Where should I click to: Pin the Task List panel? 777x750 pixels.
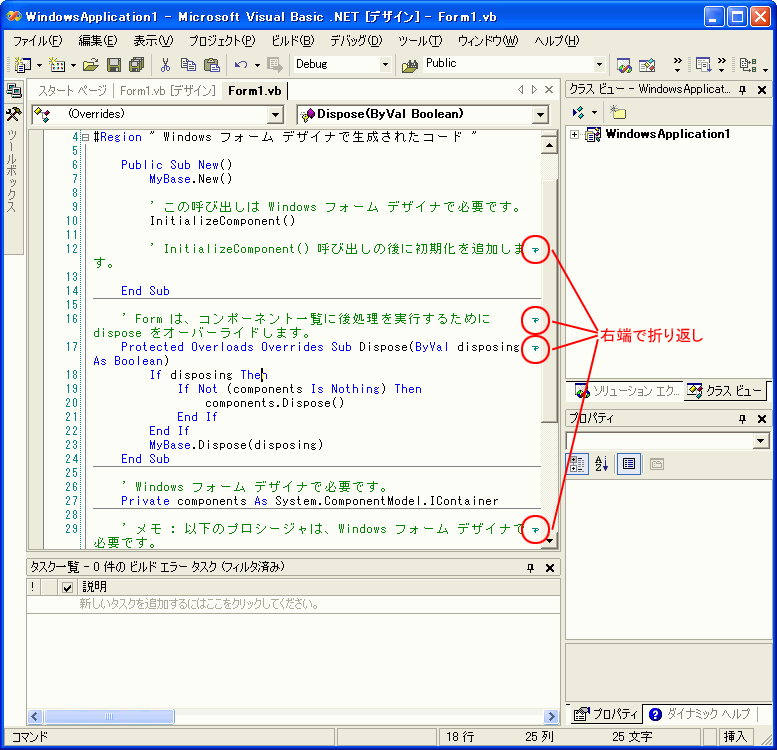(x=530, y=568)
